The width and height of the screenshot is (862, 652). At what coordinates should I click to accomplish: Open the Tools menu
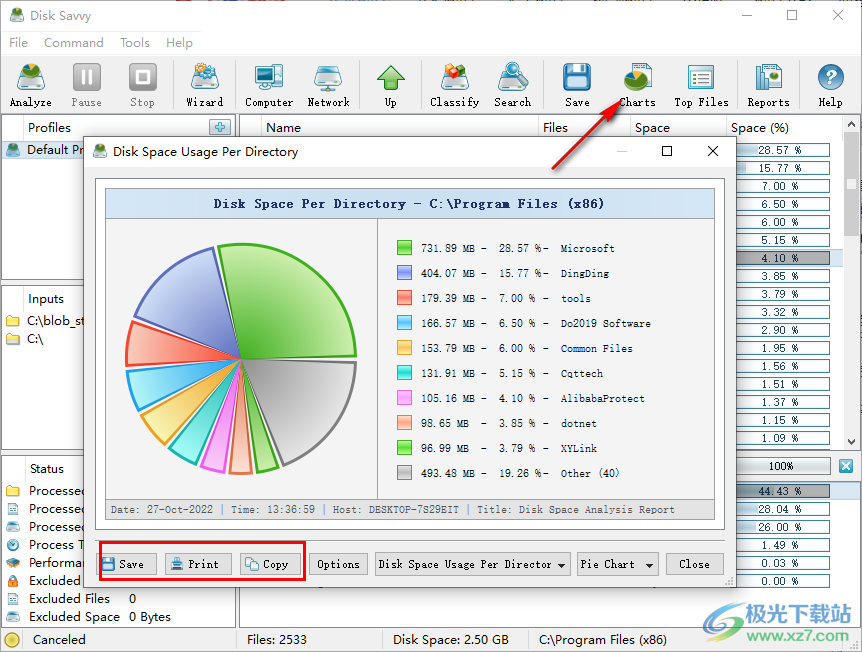click(135, 42)
